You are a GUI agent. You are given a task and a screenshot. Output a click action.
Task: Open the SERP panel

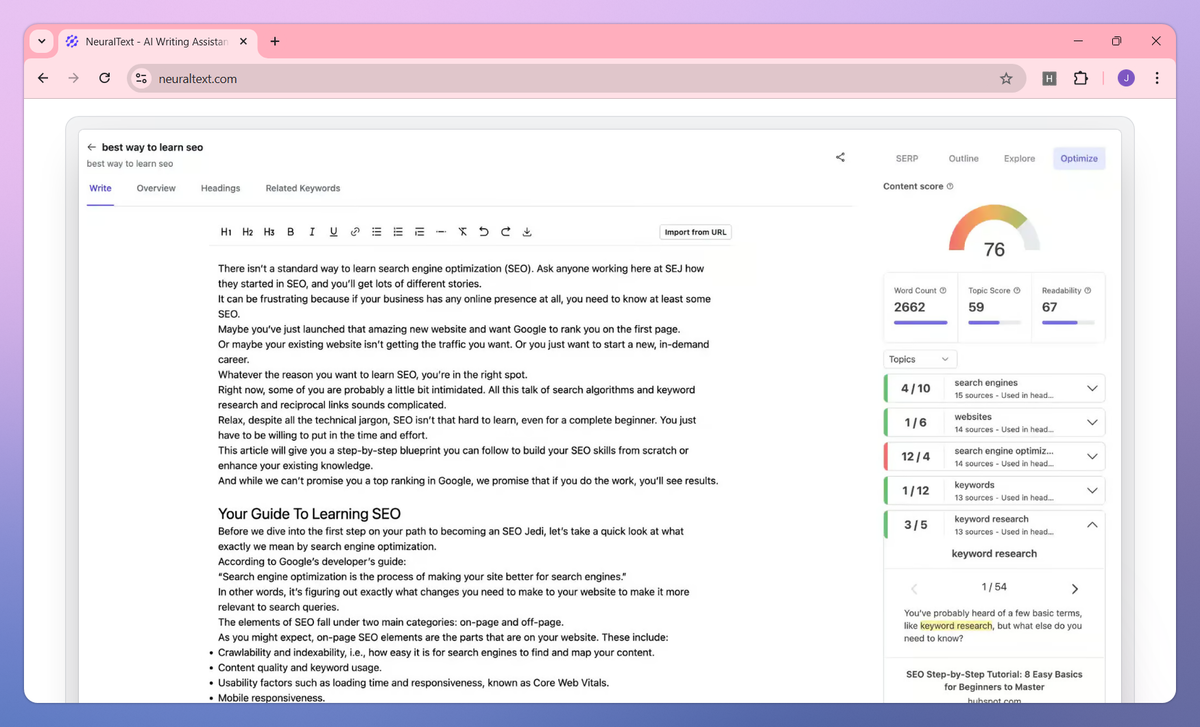(x=907, y=158)
